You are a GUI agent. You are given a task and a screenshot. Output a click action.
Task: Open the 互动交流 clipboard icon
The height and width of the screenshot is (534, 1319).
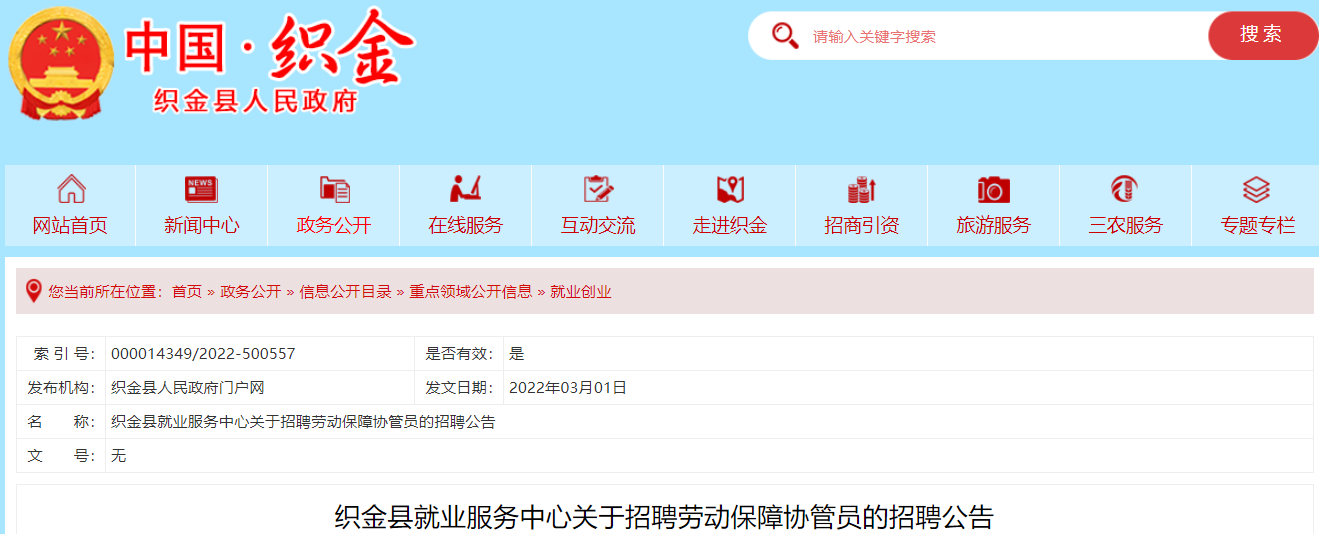(x=598, y=189)
